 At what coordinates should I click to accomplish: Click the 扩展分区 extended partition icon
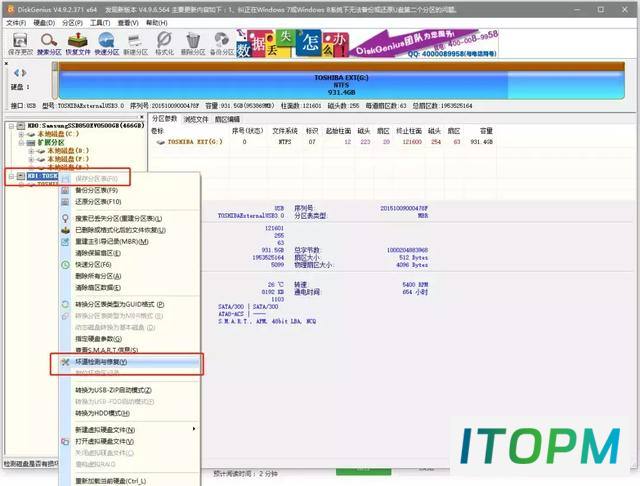pyautogui.click(x=31, y=142)
